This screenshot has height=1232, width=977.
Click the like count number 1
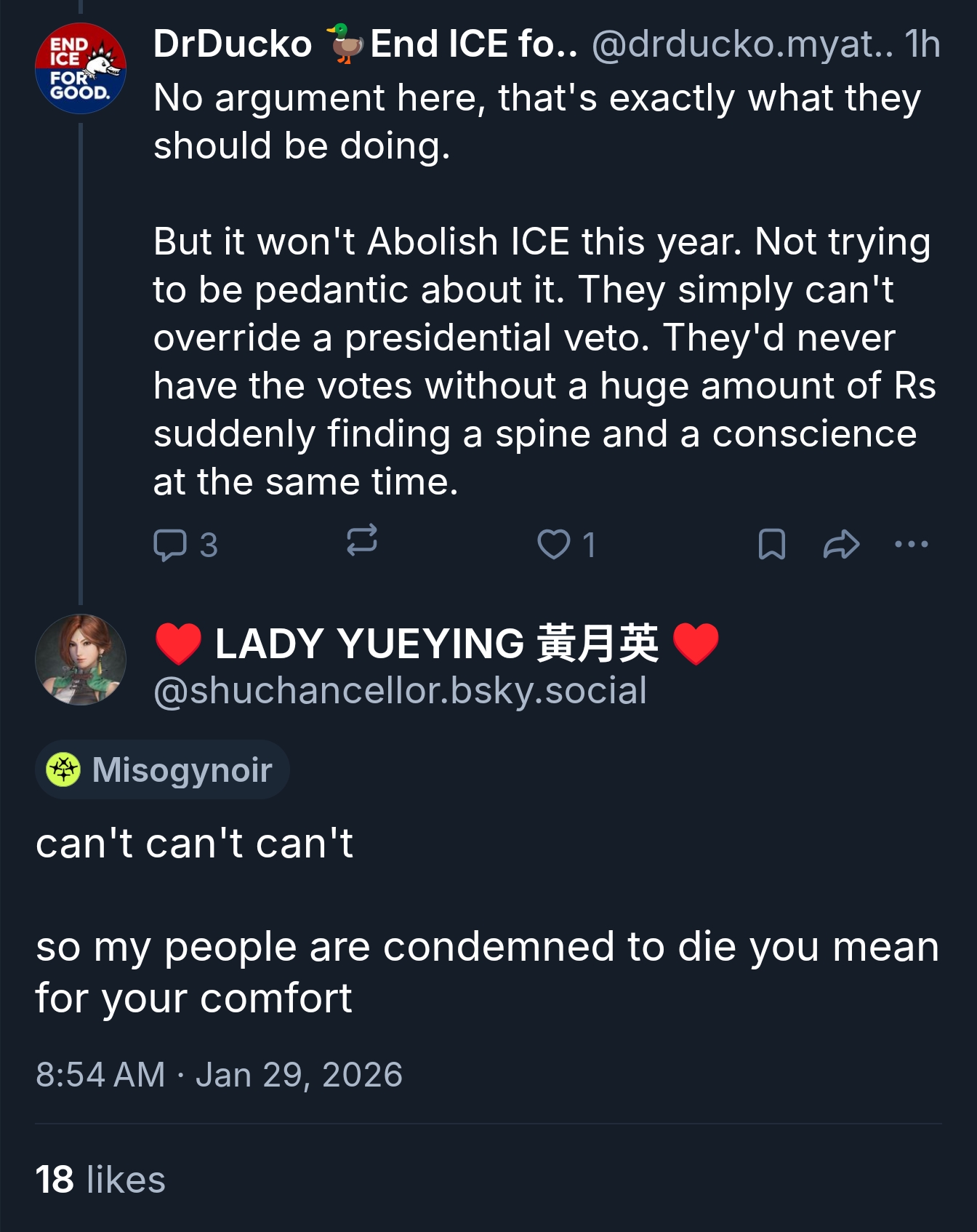point(589,545)
